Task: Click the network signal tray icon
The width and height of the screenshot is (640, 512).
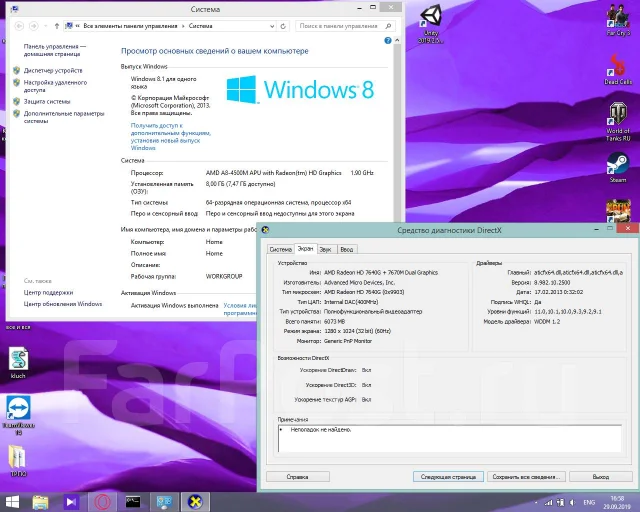Action: tap(549, 503)
